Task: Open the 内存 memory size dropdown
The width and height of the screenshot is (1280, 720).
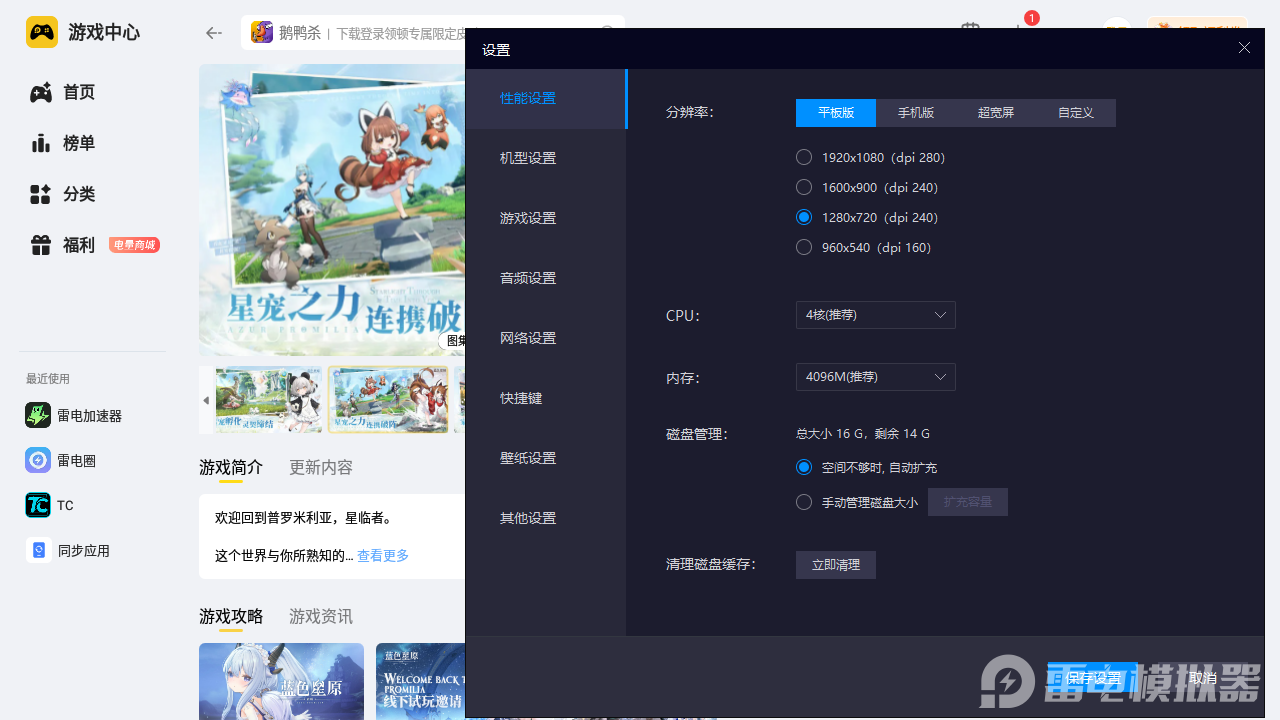Action: pyautogui.click(x=875, y=377)
